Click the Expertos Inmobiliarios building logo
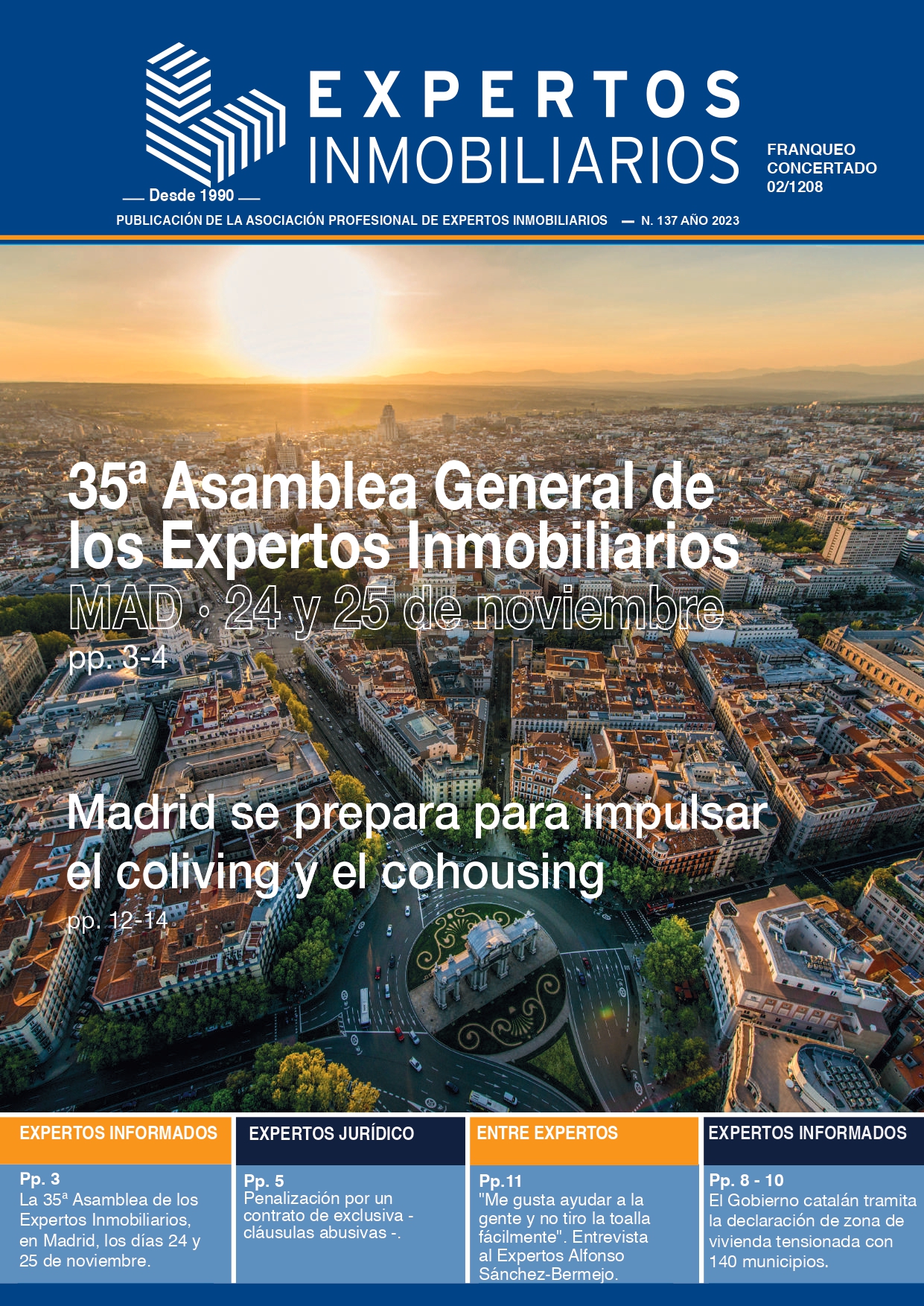The height and width of the screenshot is (1306, 924). coord(215,113)
